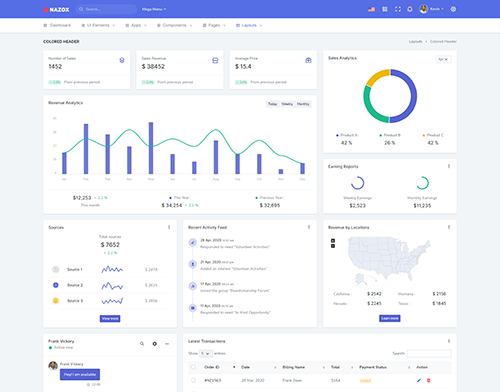Open the Mega Menu dropdown

pyautogui.click(x=154, y=9)
